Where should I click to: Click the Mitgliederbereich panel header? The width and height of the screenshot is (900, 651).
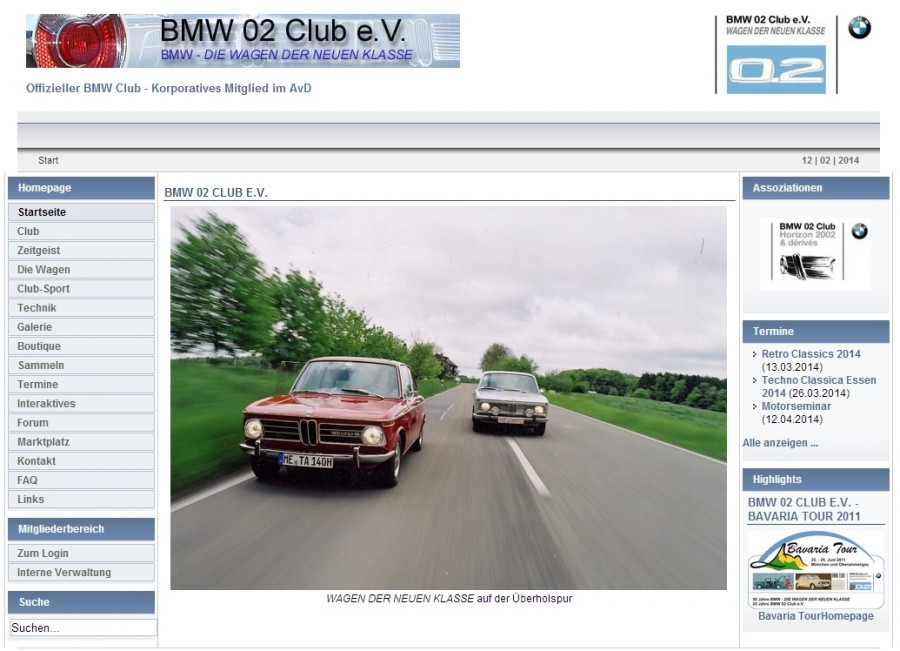tap(82, 529)
